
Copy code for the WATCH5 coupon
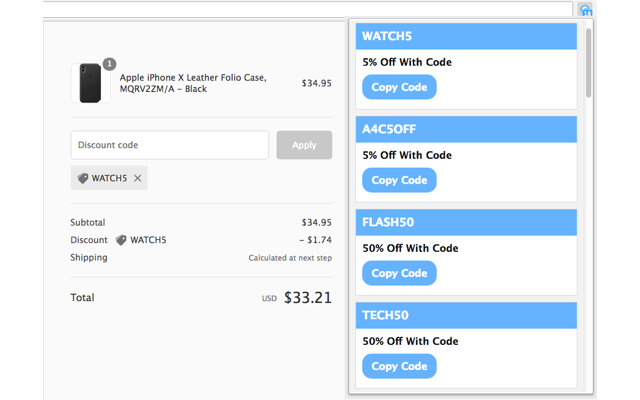399,87
